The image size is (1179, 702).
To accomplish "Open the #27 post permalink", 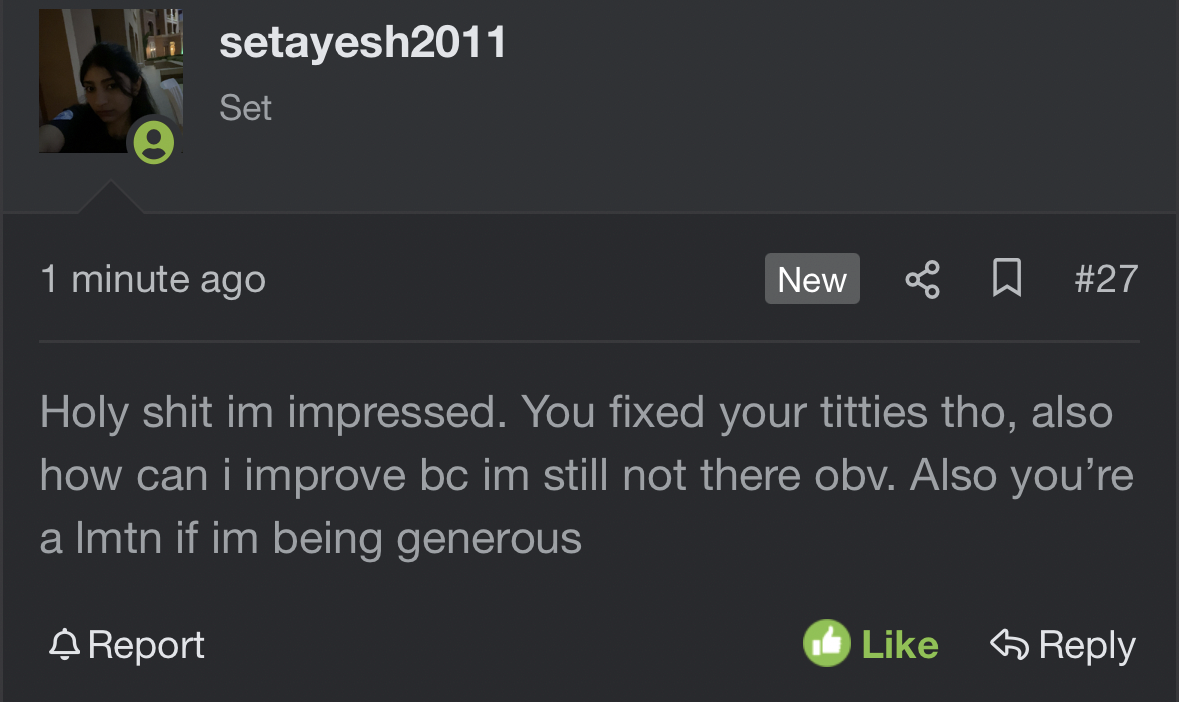I will coord(1106,279).
